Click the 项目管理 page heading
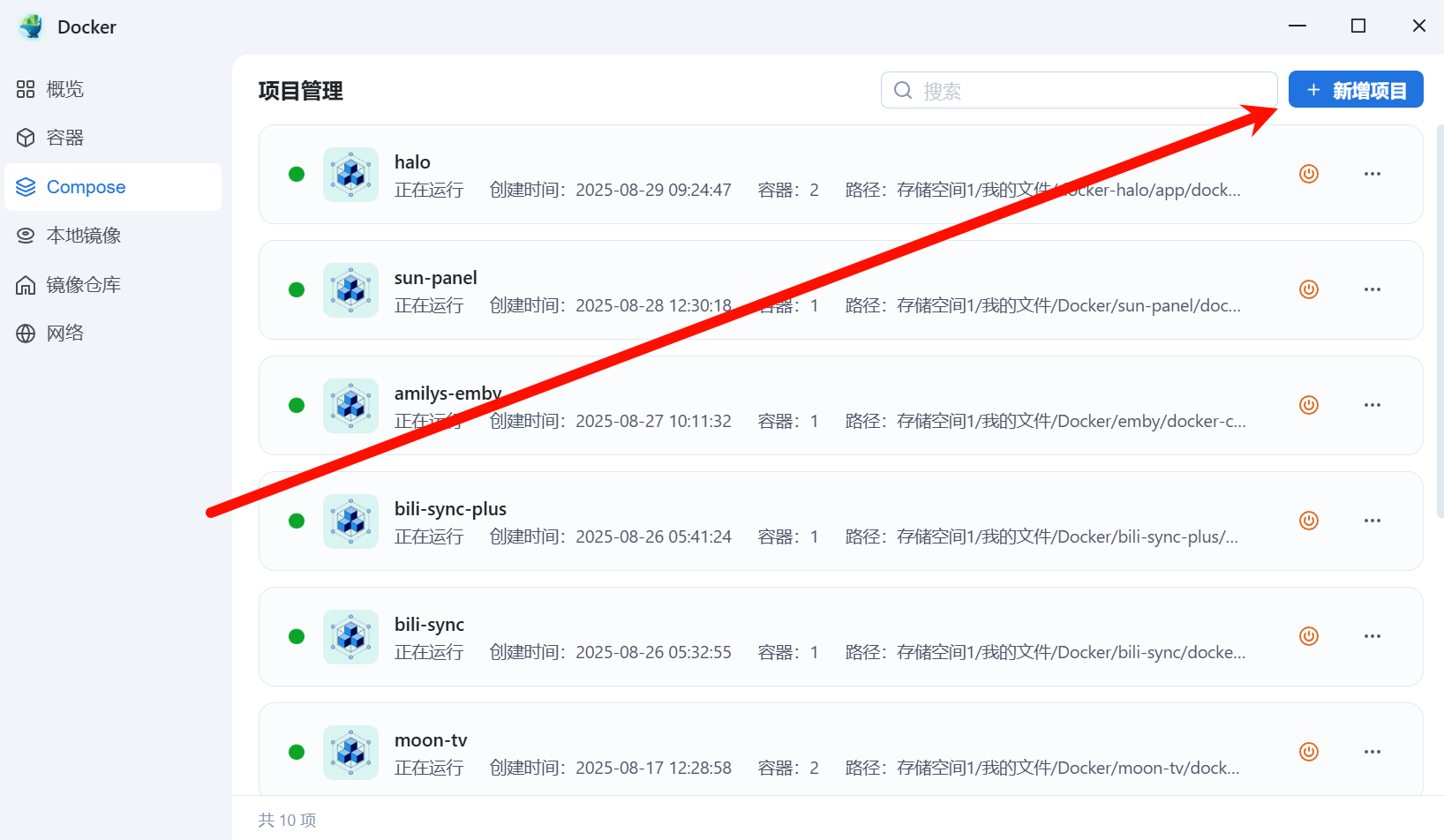Viewport: 1444px width, 840px height. (x=300, y=91)
